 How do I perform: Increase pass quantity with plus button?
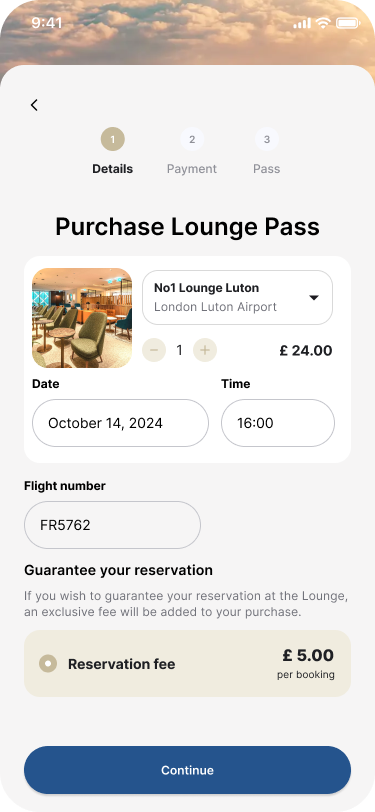pyautogui.click(x=205, y=351)
